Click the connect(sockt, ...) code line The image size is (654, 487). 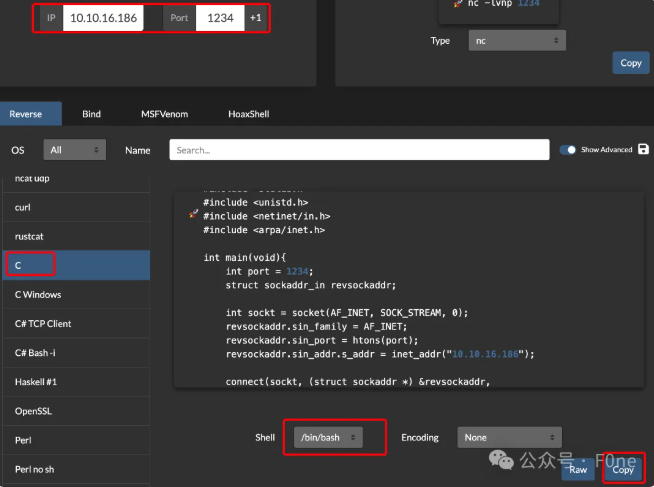358,382
